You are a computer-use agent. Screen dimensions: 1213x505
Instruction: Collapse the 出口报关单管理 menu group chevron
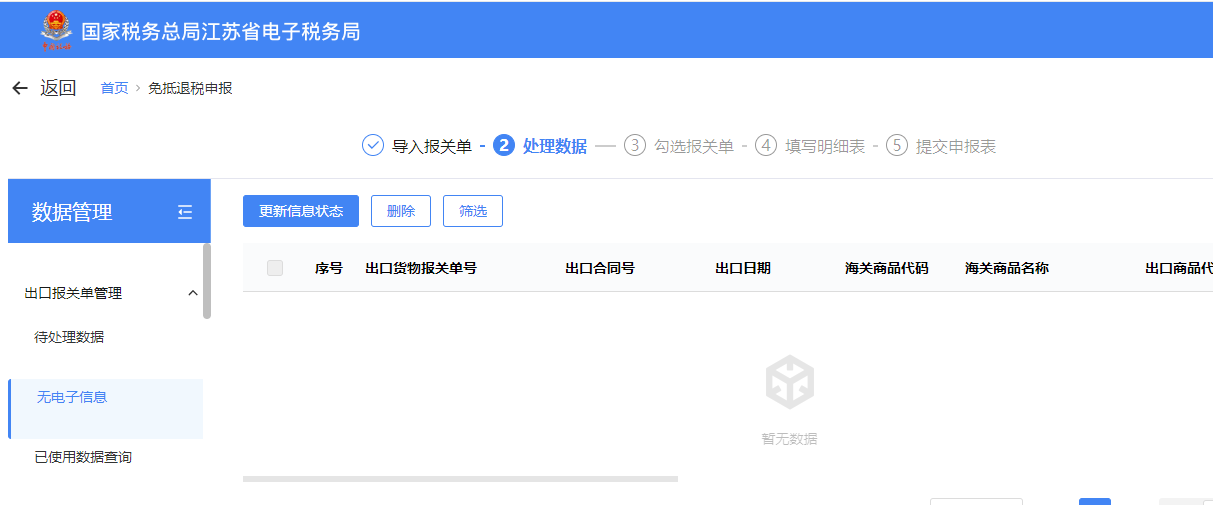pos(193,293)
